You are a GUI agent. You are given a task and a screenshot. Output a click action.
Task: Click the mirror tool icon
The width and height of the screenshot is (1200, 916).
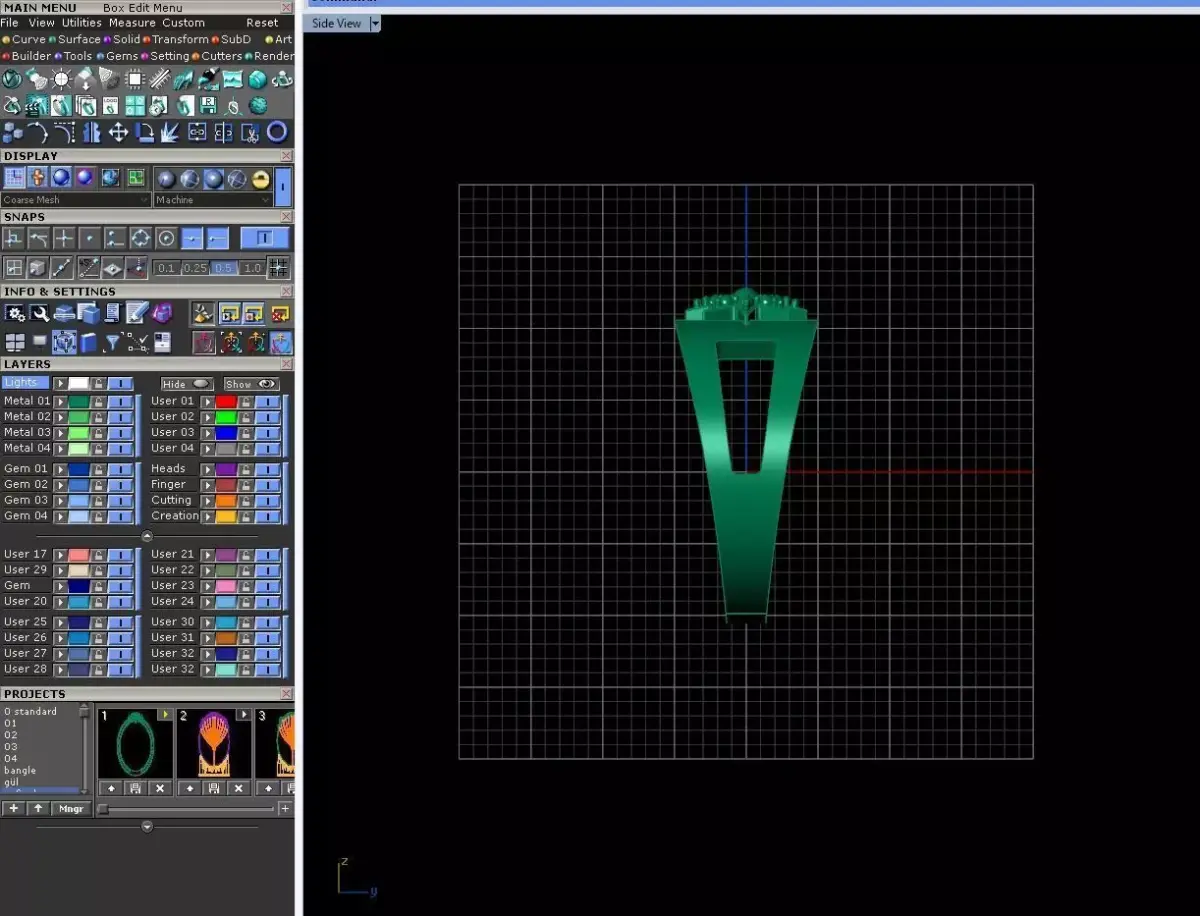pyautogui.click(x=92, y=132)
